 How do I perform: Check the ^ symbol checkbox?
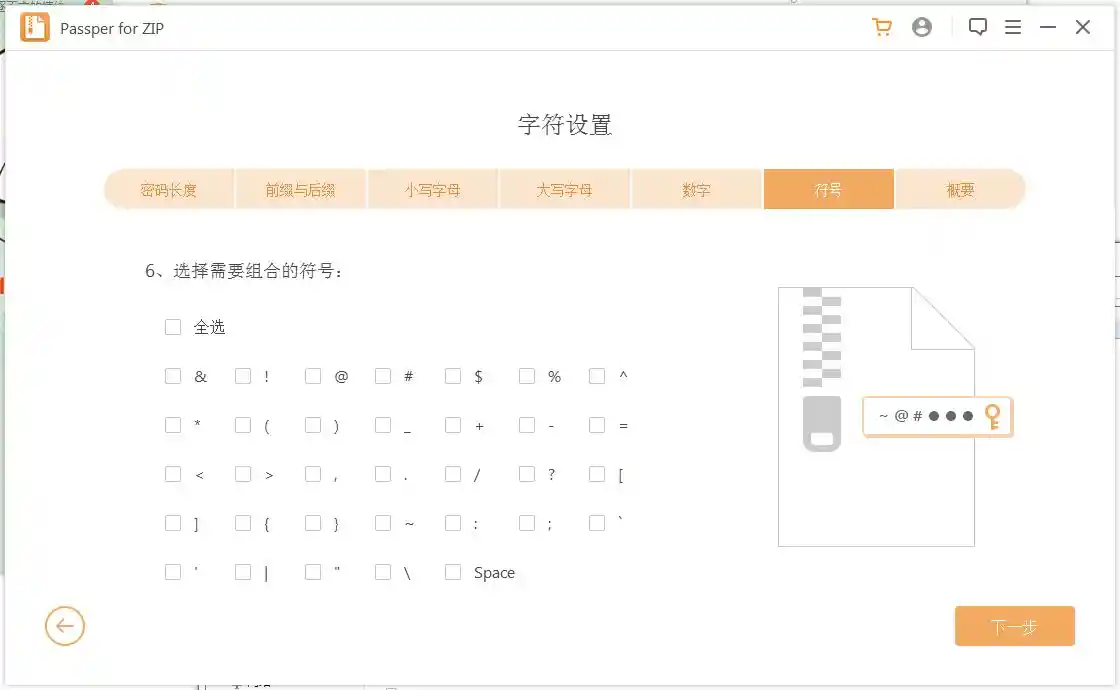[597, 376]
